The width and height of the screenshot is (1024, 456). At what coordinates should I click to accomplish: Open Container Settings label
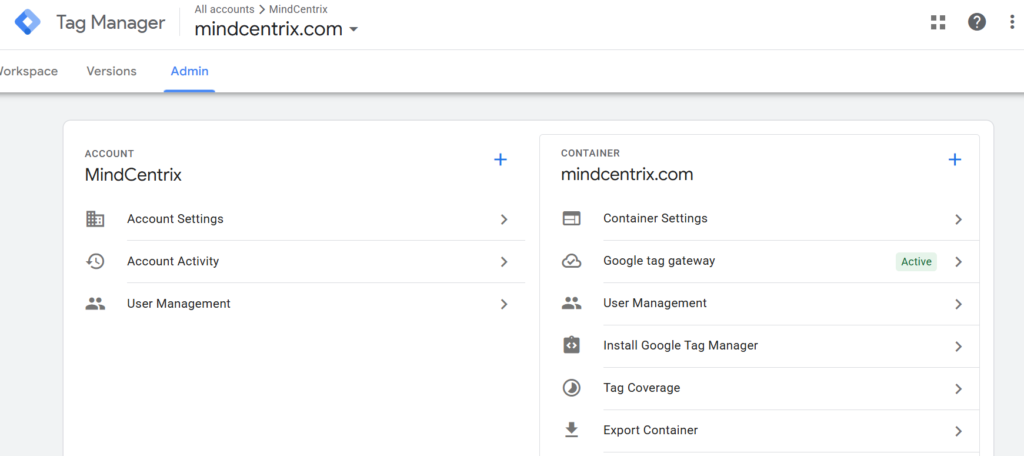(x=655, y=218)
